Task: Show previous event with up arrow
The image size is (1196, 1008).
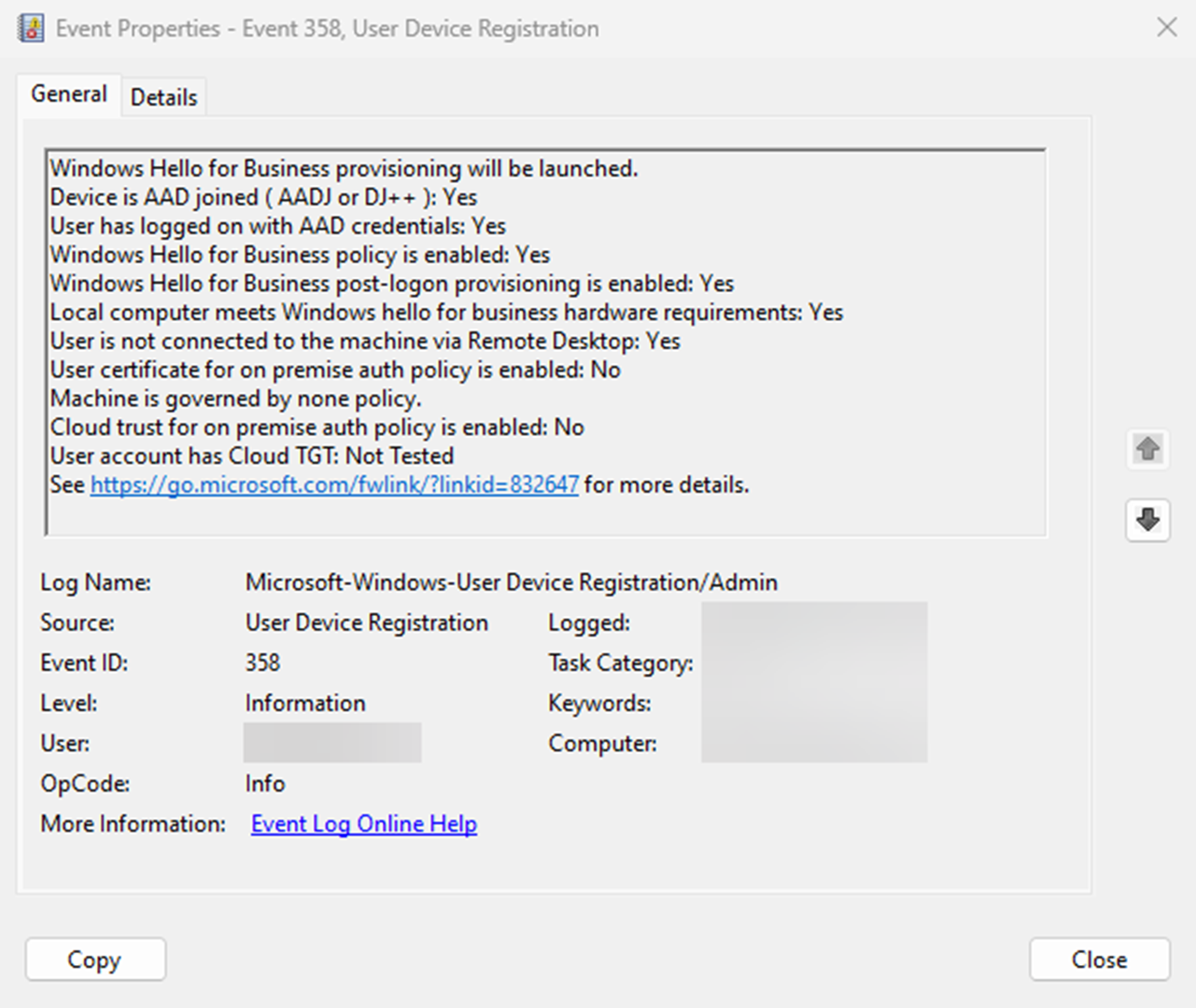Action: 1147,449
